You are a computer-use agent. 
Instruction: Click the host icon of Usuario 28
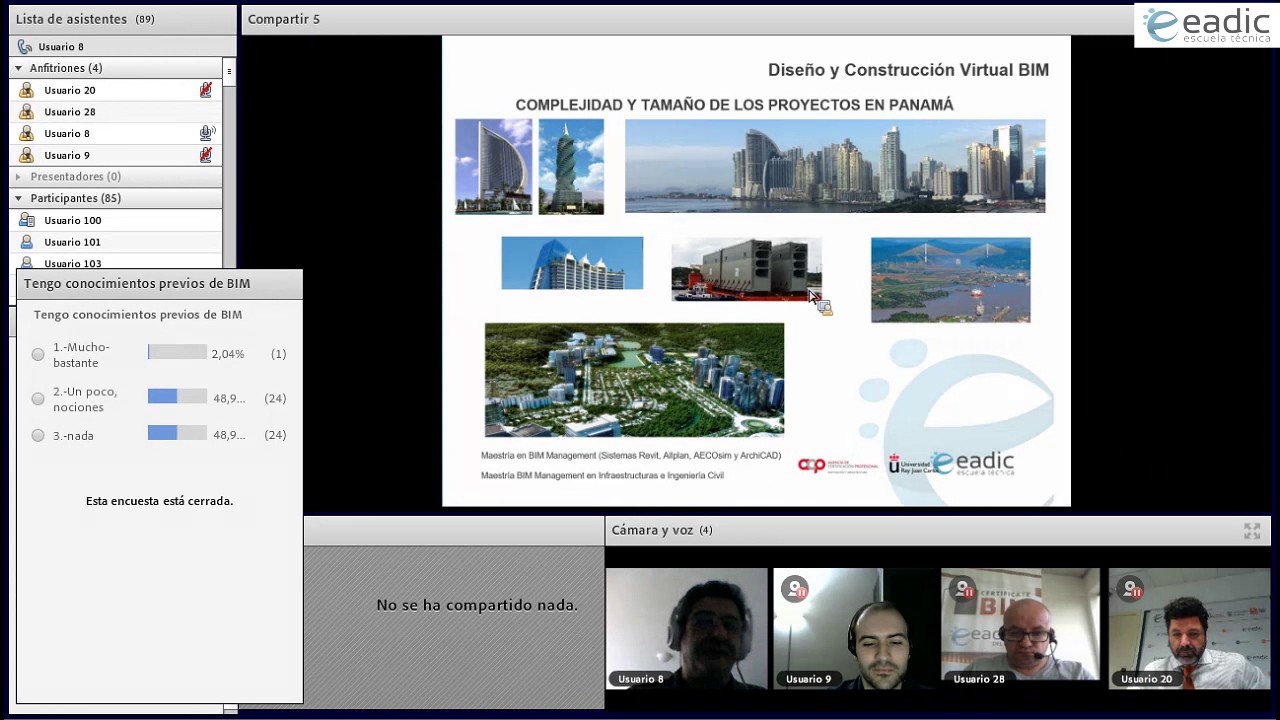click(x=27, y=112)
